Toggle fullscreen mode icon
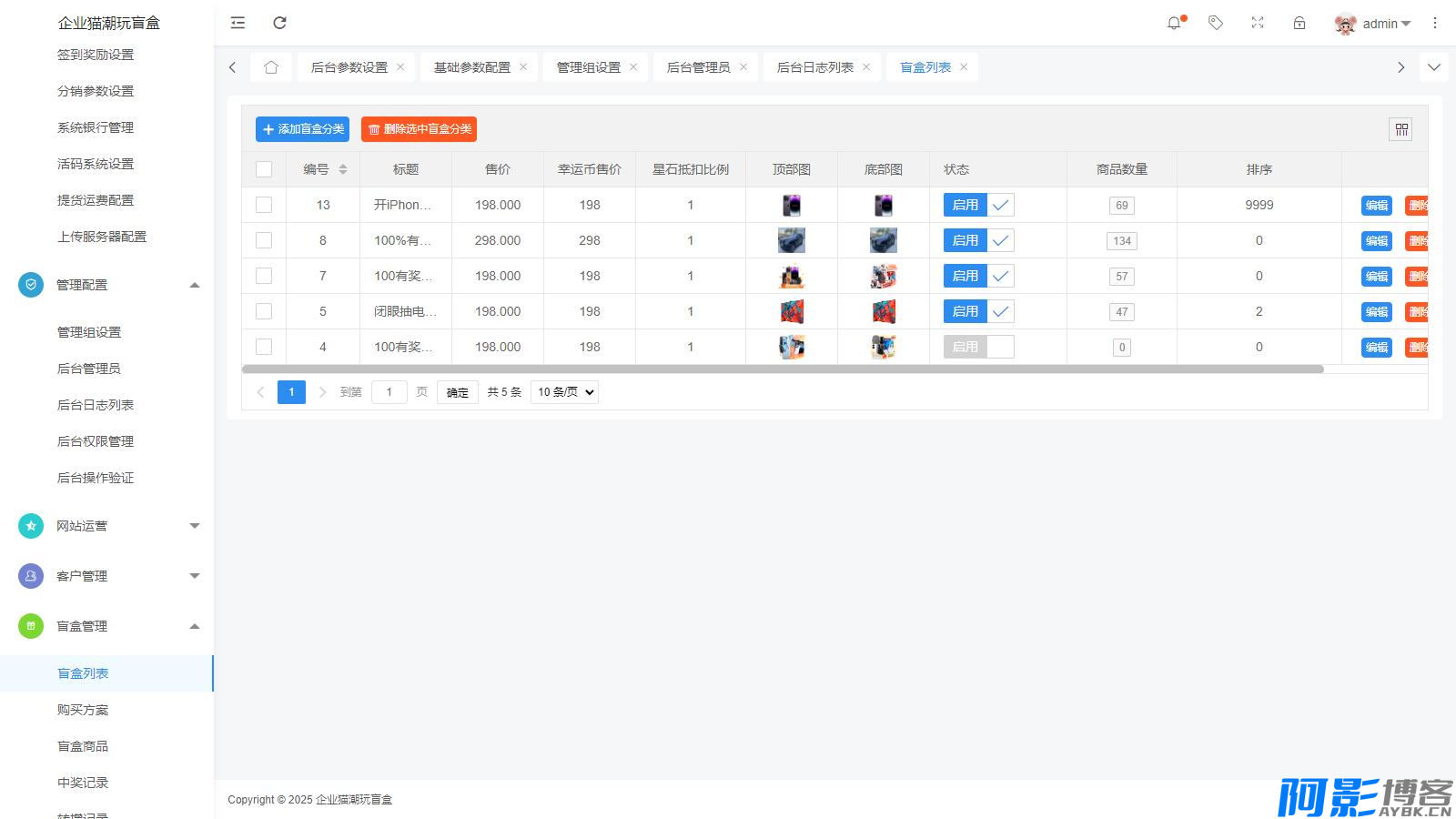 (x=1258, y=23)
